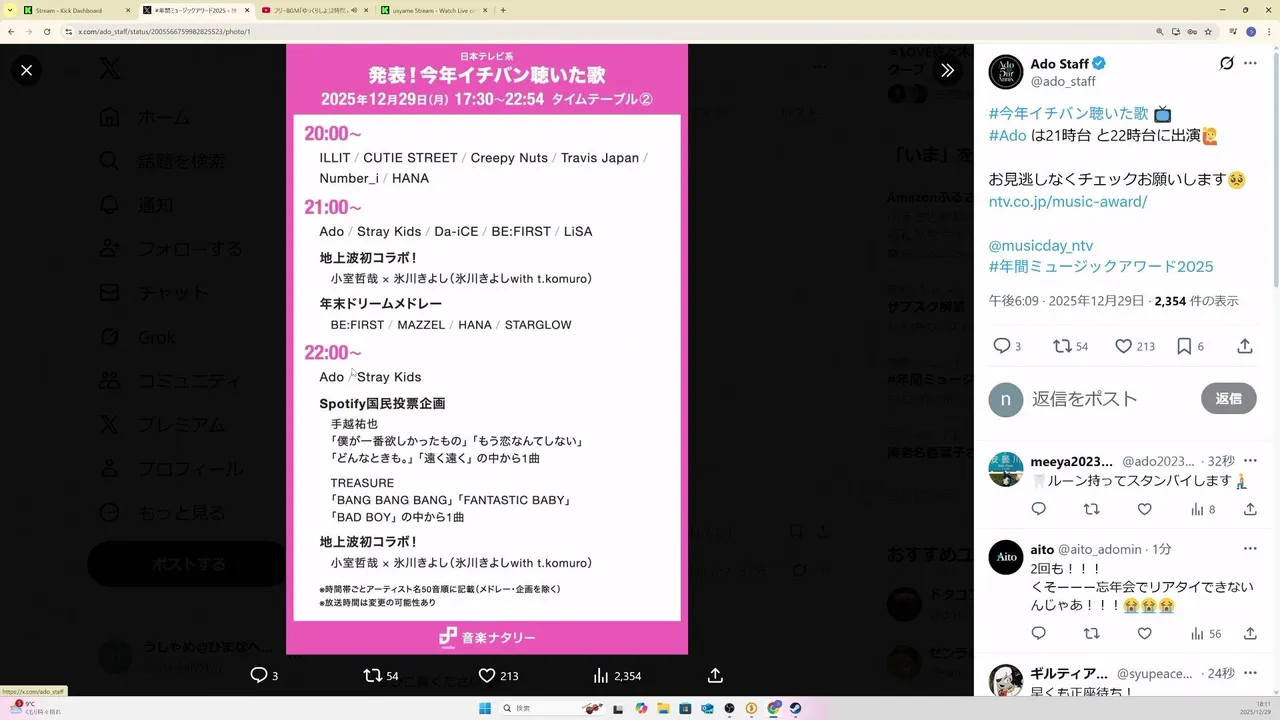Open the #Ado hashtag link
1280x720 pixels.
click(x=1008, y=135)
